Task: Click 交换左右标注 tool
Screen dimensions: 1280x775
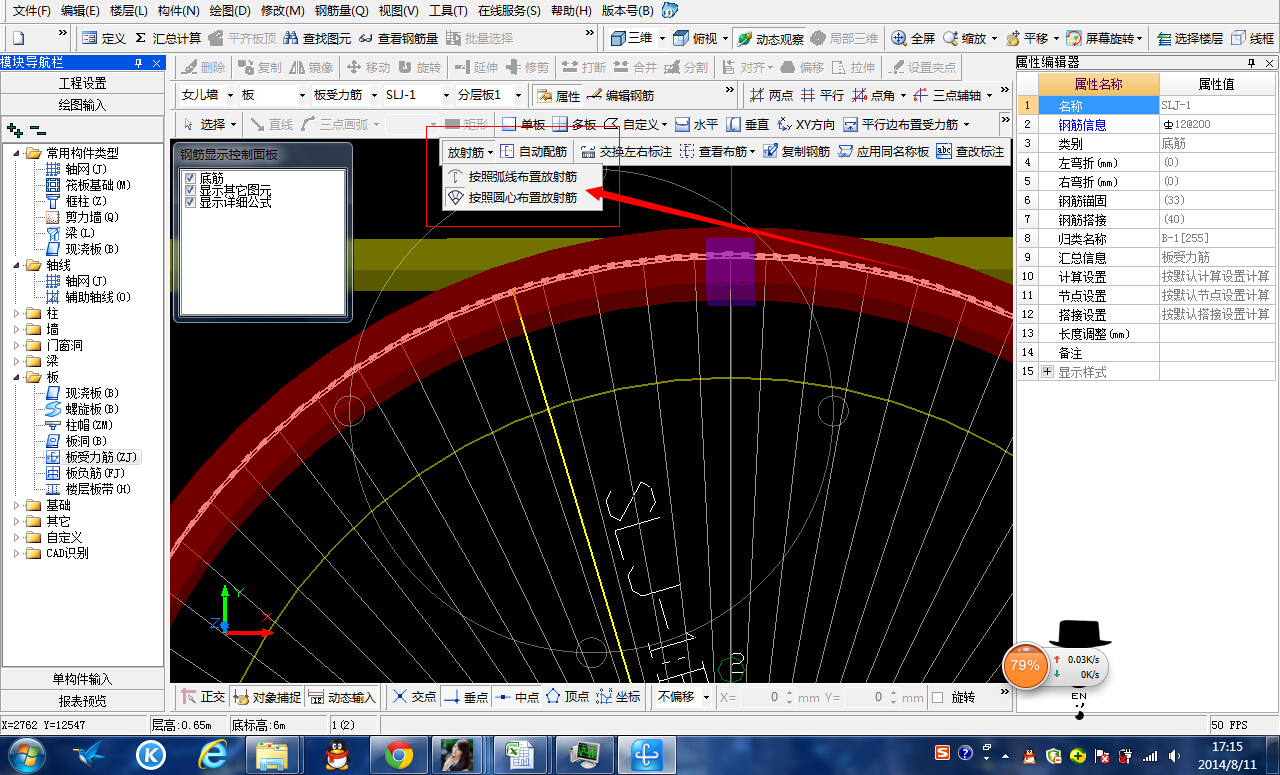Action: point(626,152)
